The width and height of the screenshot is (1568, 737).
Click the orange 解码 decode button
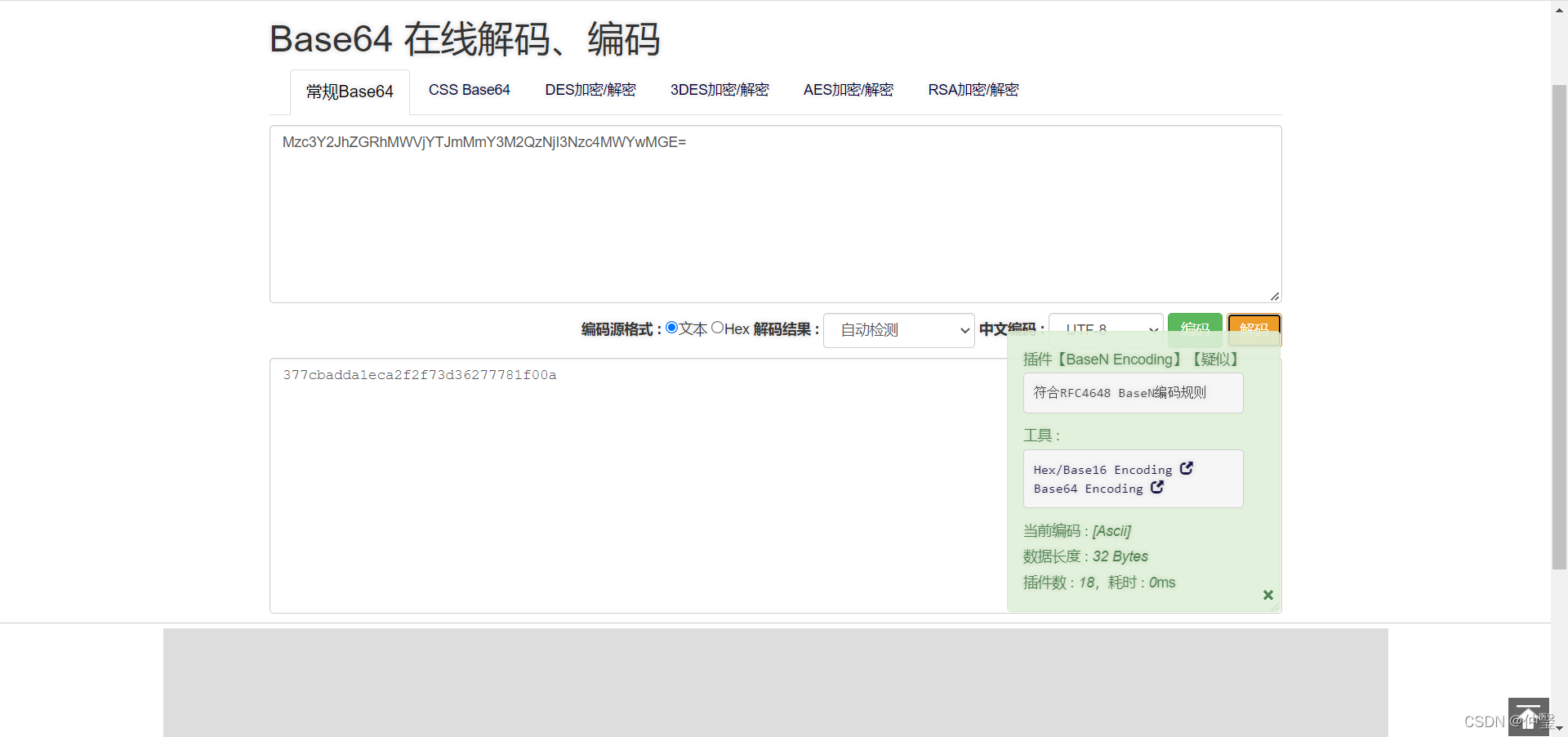click(x=1254, y=328)
